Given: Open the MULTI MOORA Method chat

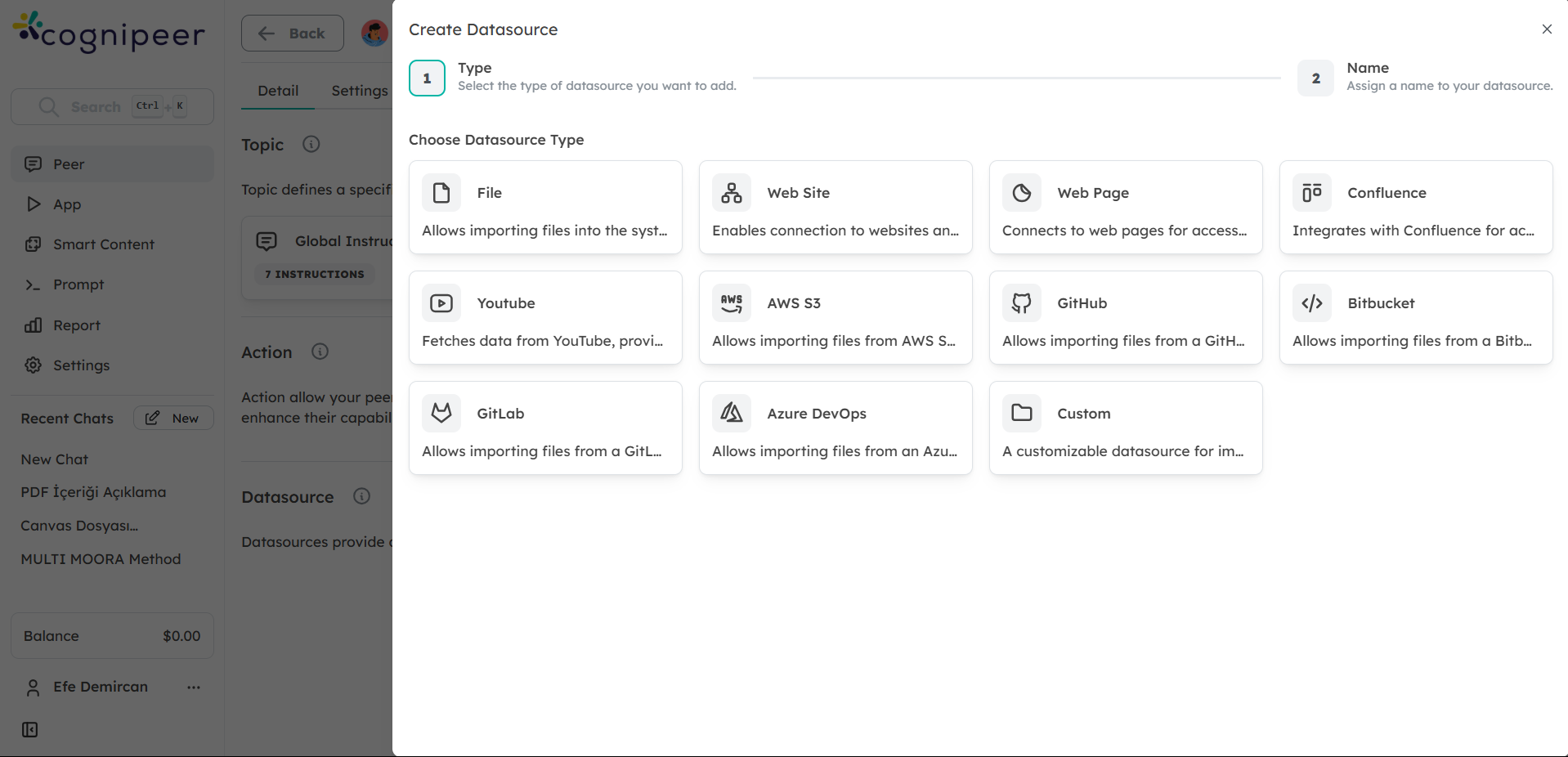Looking at the screenshot, I should point(101,559).
